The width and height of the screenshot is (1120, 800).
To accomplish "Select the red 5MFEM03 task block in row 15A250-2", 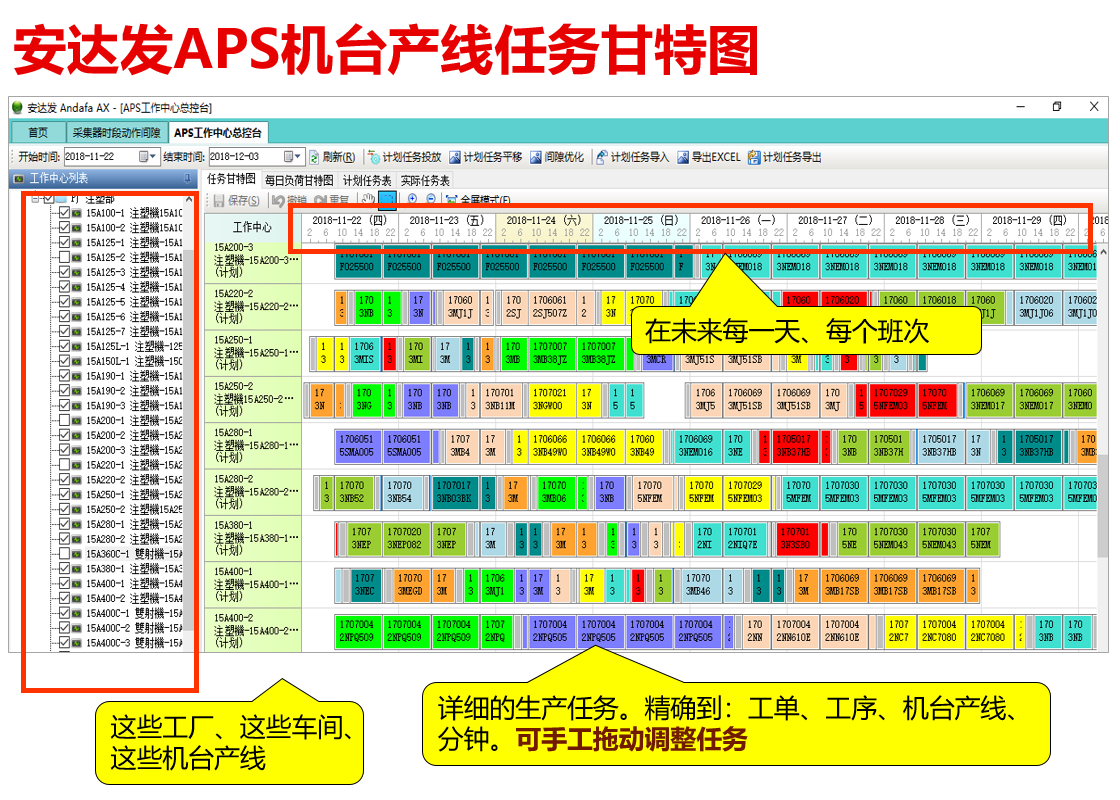I will [x=889, y=399].
